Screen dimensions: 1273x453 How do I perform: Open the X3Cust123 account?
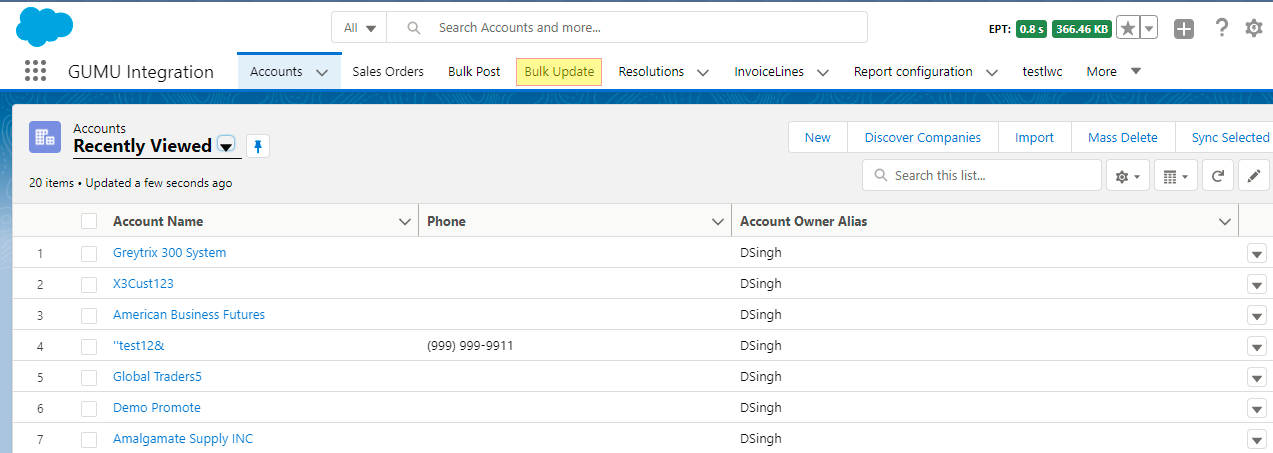143,284
